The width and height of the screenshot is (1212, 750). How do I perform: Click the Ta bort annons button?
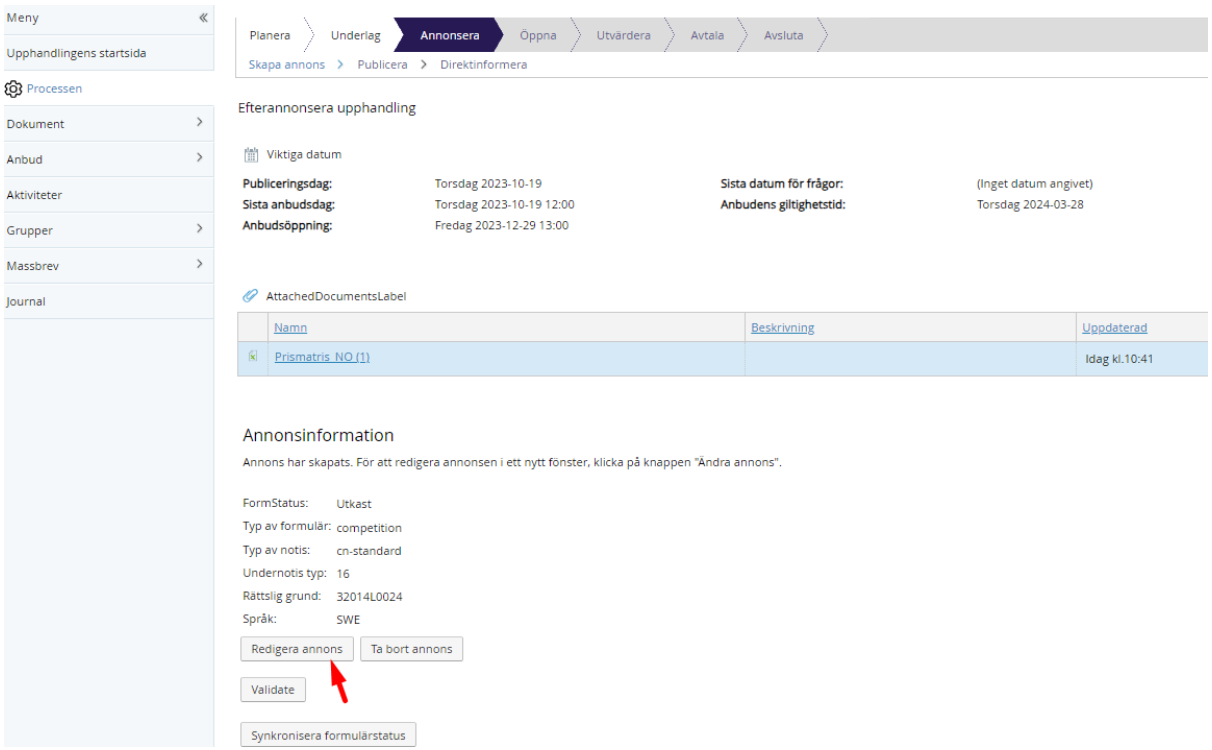pos(411,649)
